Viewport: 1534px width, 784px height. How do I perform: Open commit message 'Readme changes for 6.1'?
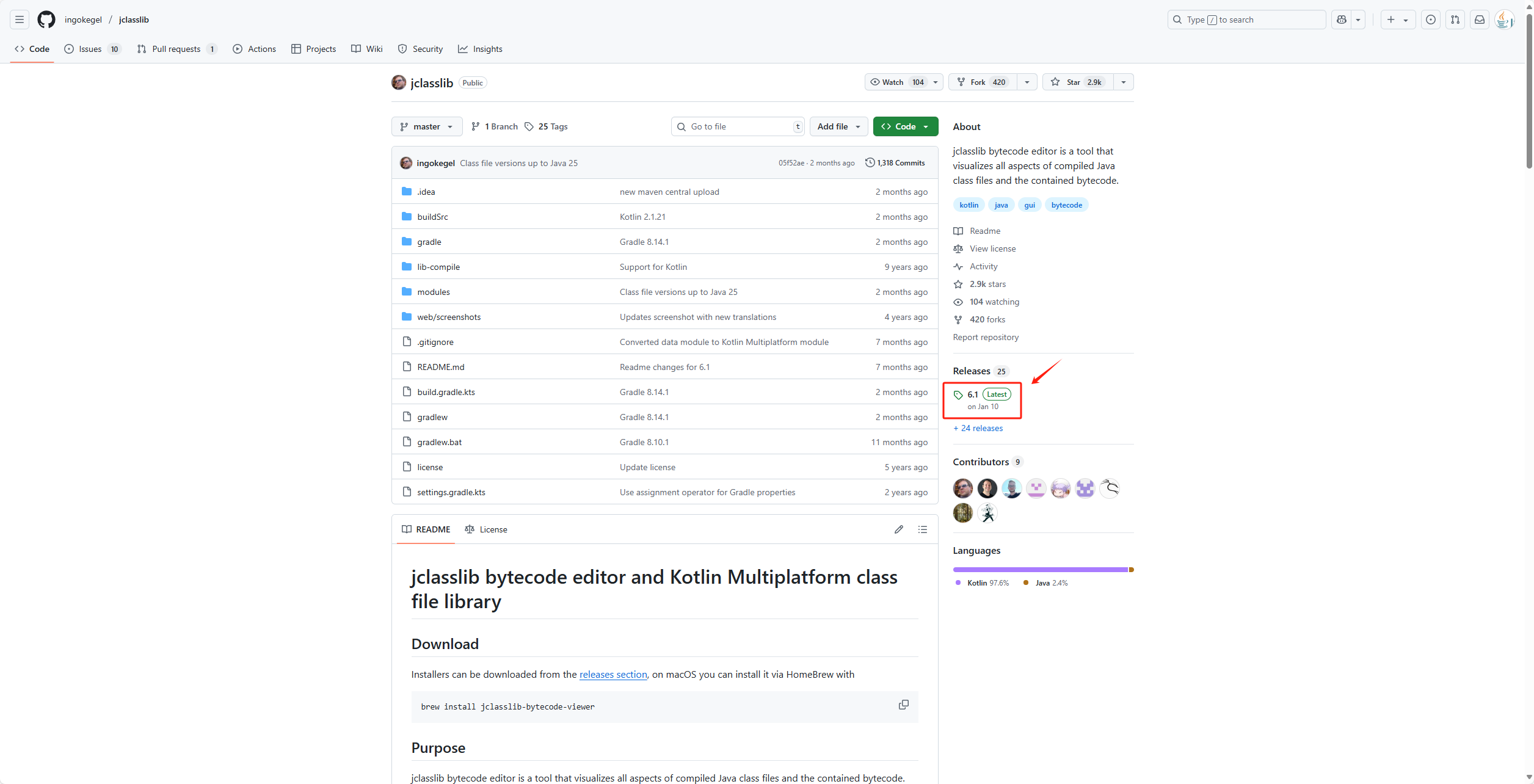(664, 367)
